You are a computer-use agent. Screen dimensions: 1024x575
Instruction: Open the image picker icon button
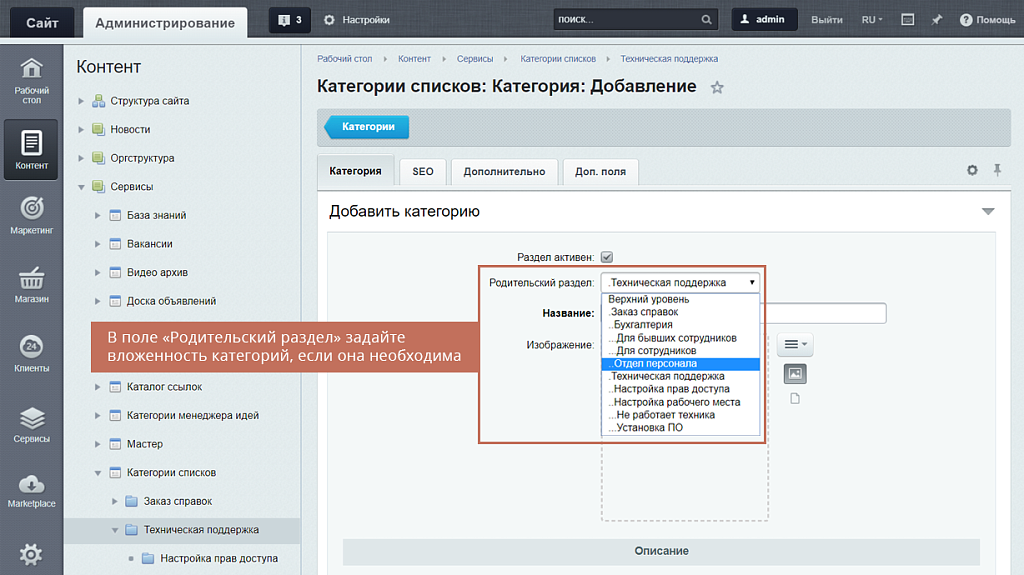[x=795, y=373]
